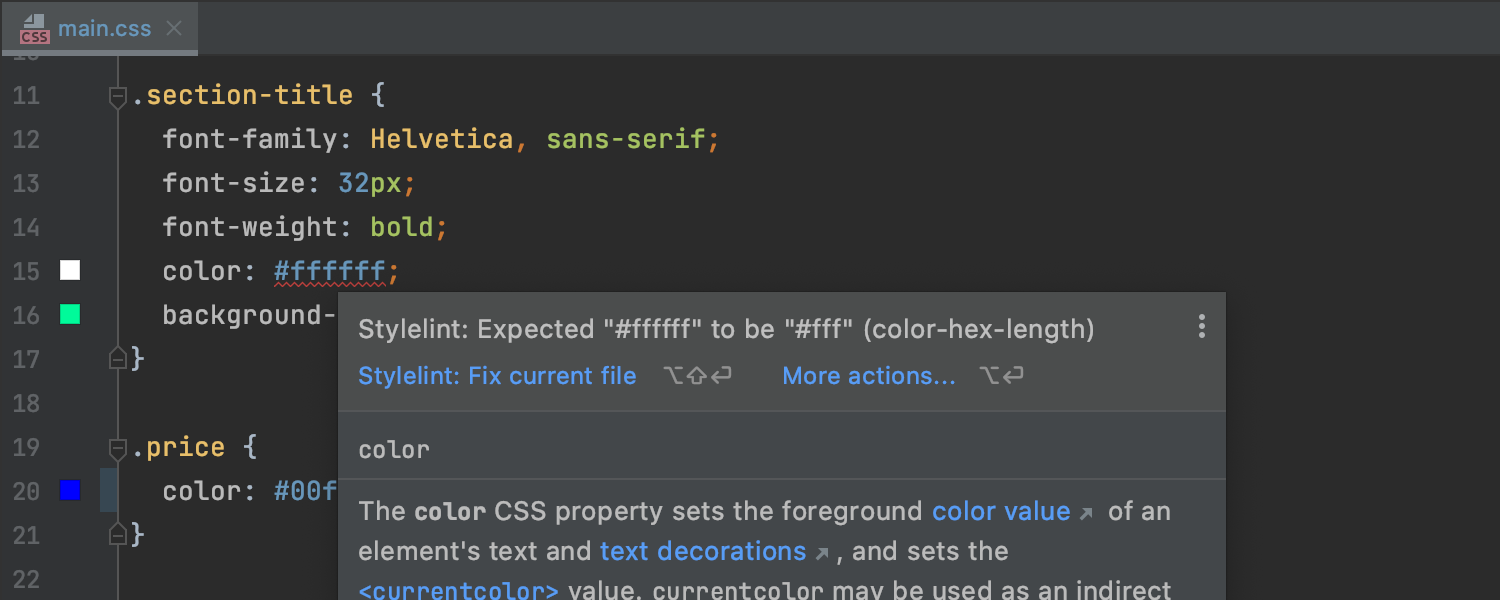Open the "<currentcolor>" documentation link
This screenshot has width=1500, height=600.
point(458,590)
